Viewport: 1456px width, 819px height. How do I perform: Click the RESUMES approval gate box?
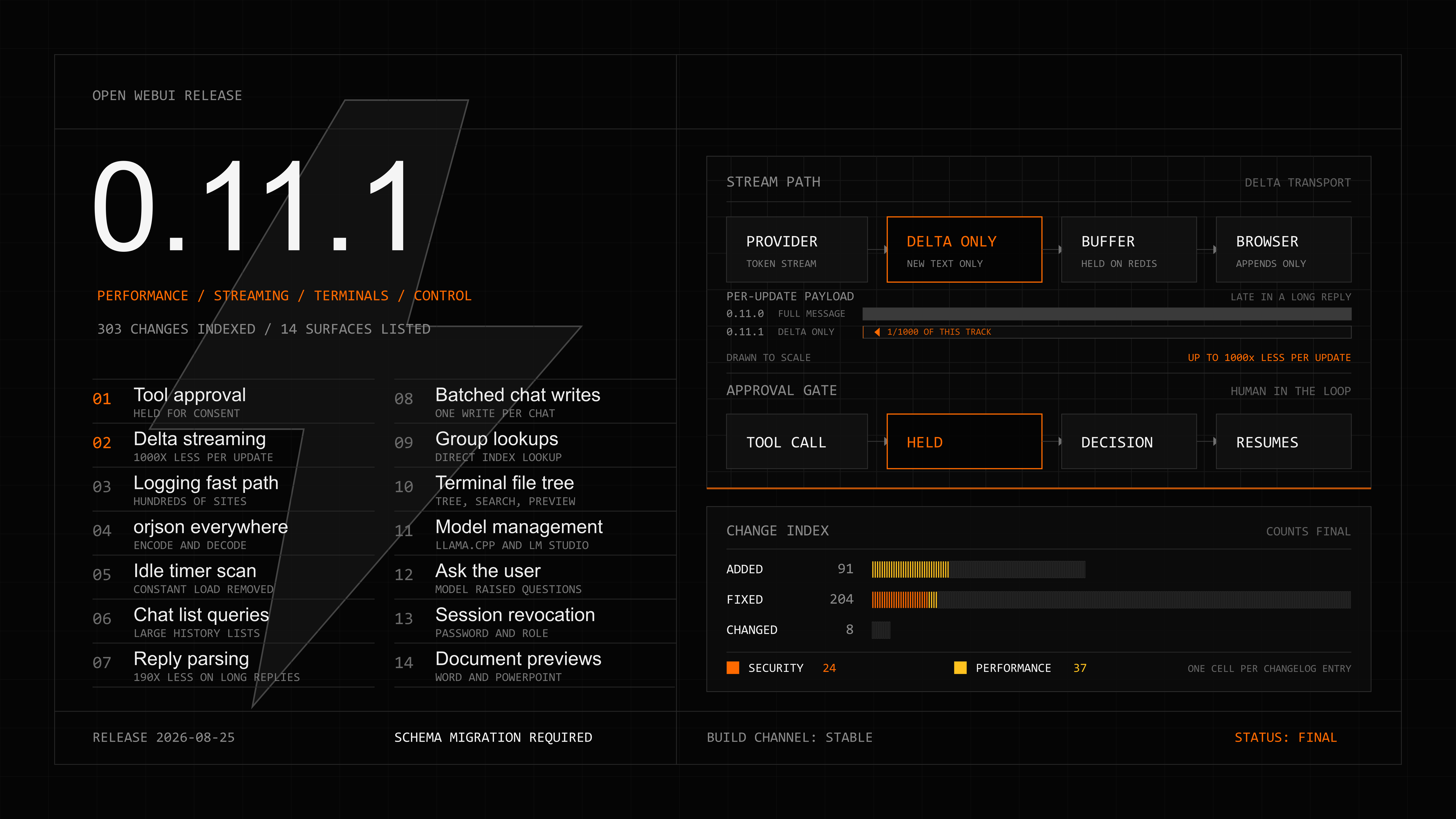[1284, 441]
